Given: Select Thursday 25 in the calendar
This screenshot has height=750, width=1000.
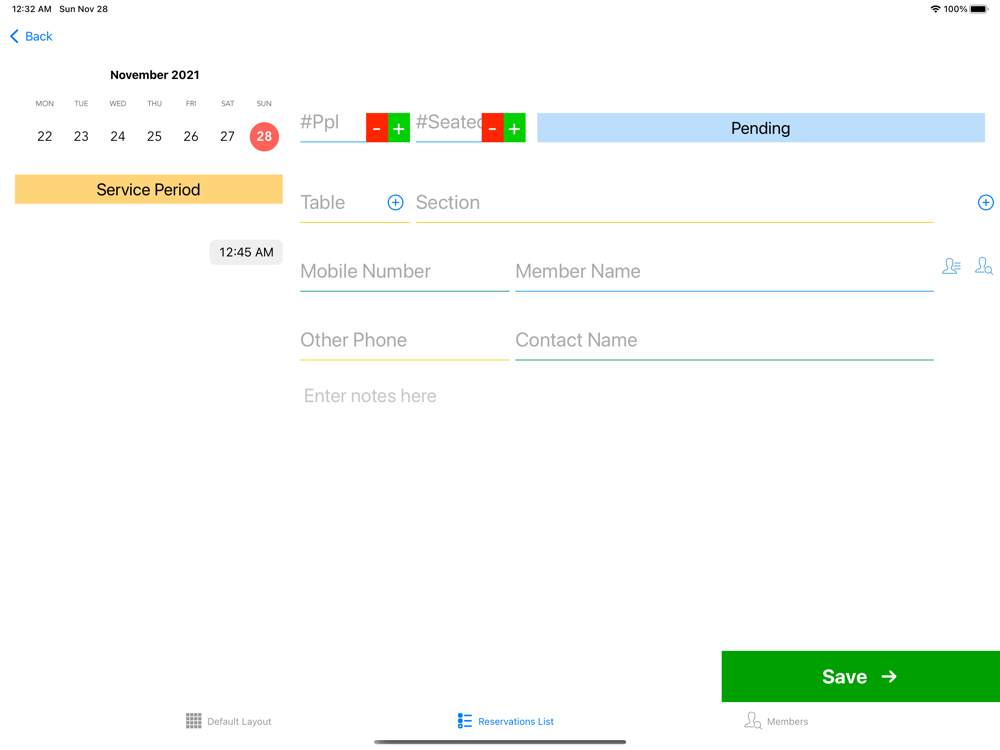Looking at the screenshot, I should (x=154, y=136).
